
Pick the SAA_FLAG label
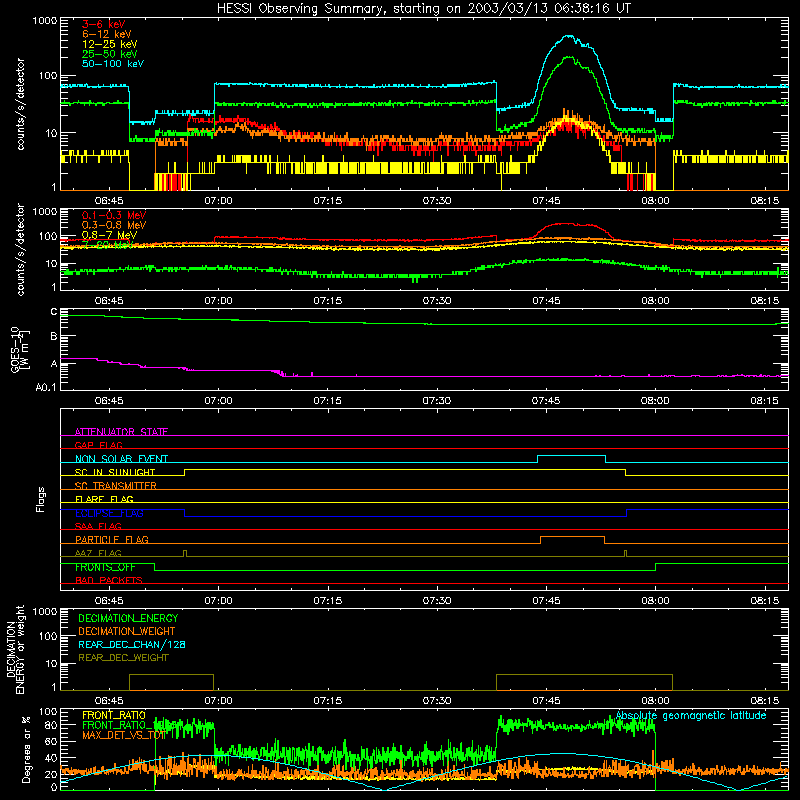pyautogui.click(x=98, y=527)
